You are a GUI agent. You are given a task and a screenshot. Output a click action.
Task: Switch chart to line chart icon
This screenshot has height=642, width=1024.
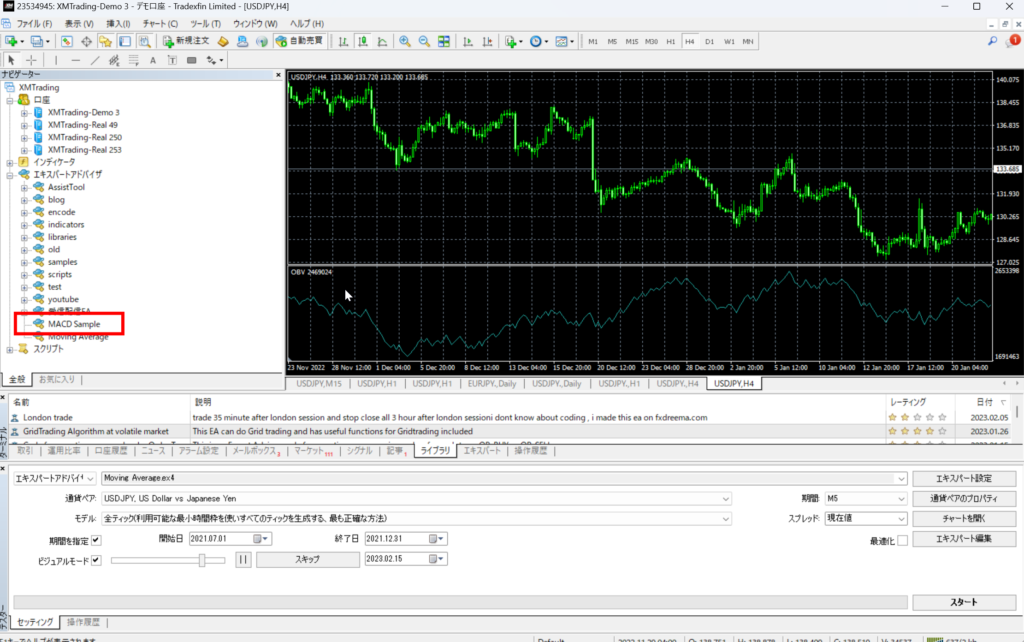point(382,41)
